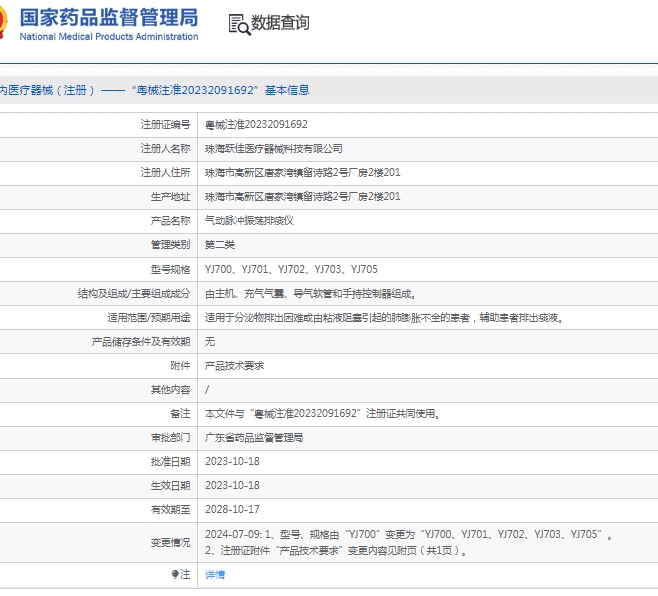Select the 无 value in storage row
This screenshot has height=596, width=658.
point(210,342)
